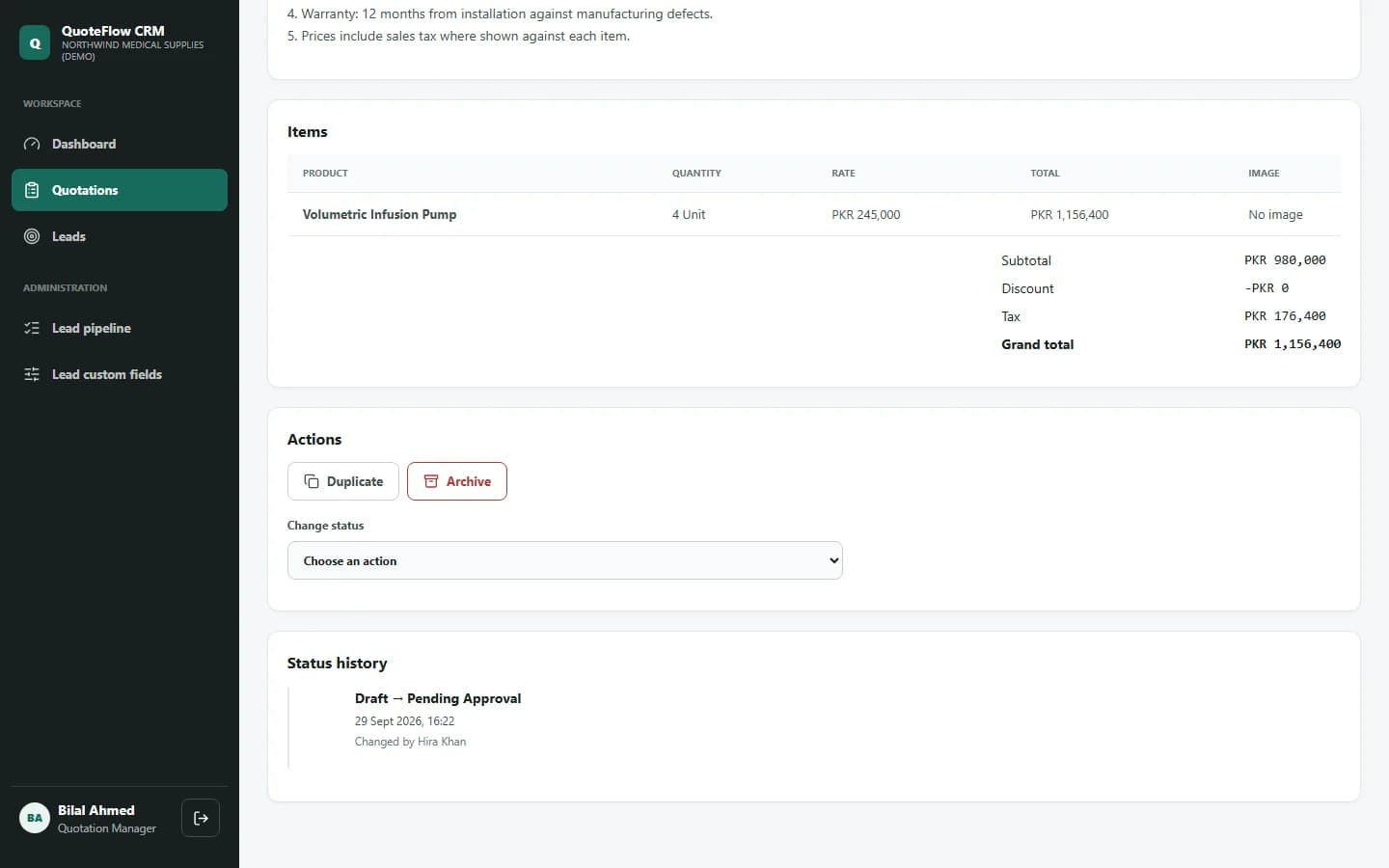Viewport: 1389px width, 868px height.
Task: Click the sales tax term line 5
Action: (x=458, y=36)
